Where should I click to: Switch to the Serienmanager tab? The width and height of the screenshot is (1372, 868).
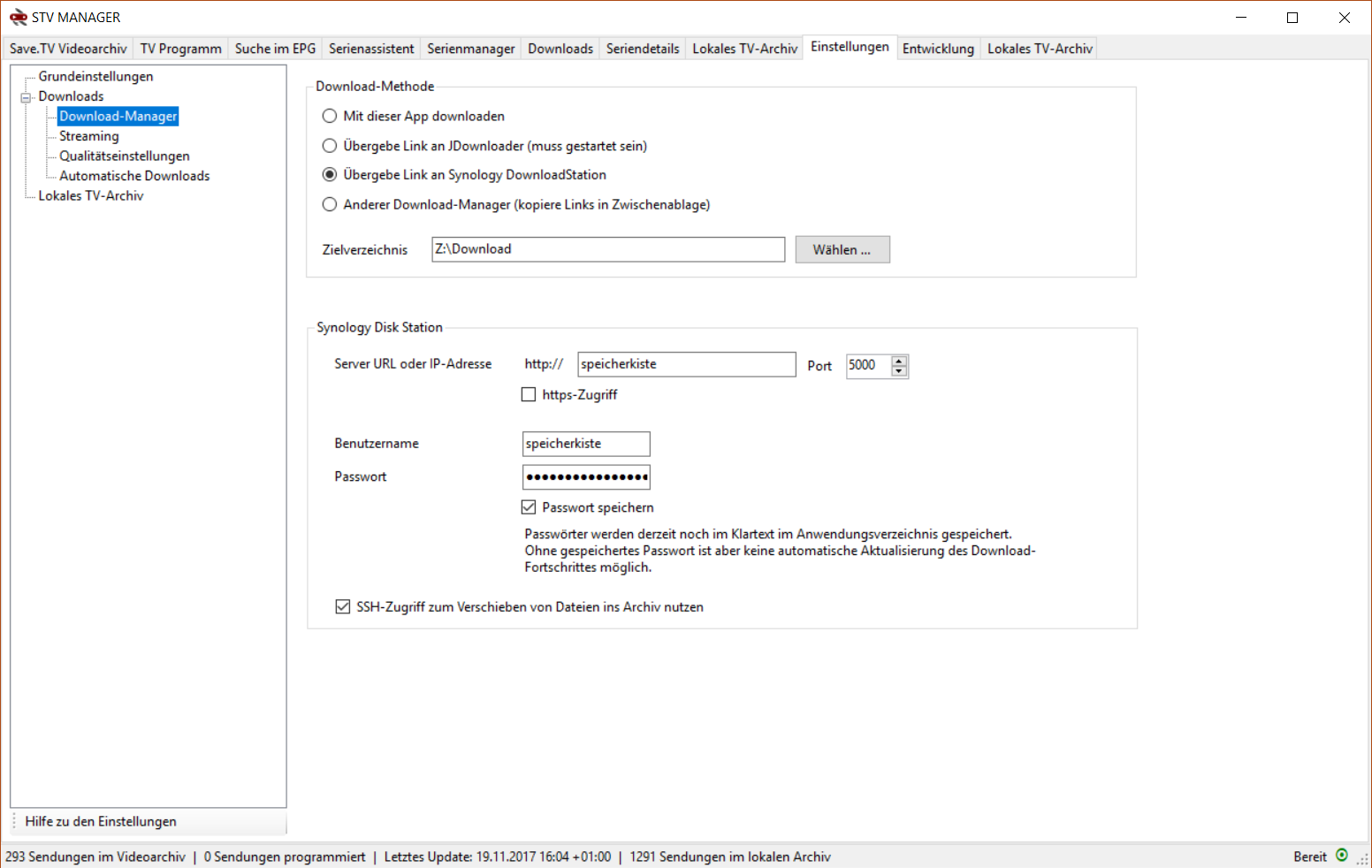(470, 49)
